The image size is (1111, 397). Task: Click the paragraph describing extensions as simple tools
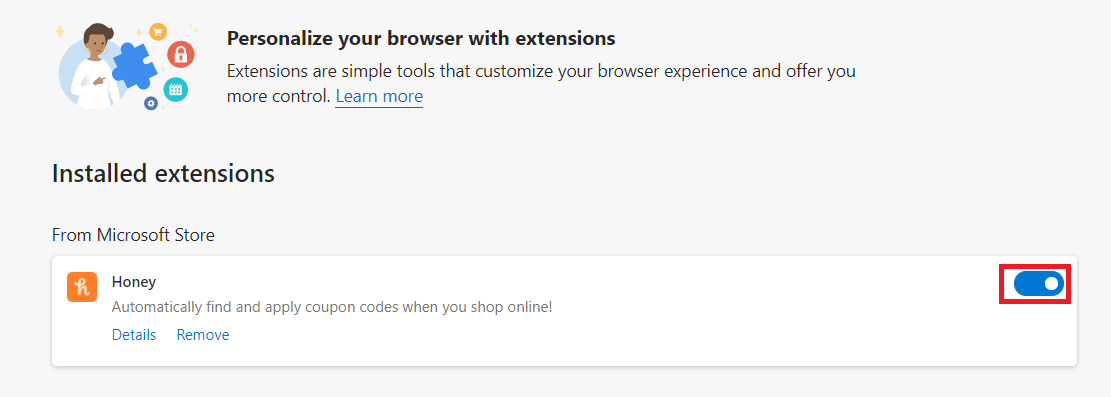541,84
